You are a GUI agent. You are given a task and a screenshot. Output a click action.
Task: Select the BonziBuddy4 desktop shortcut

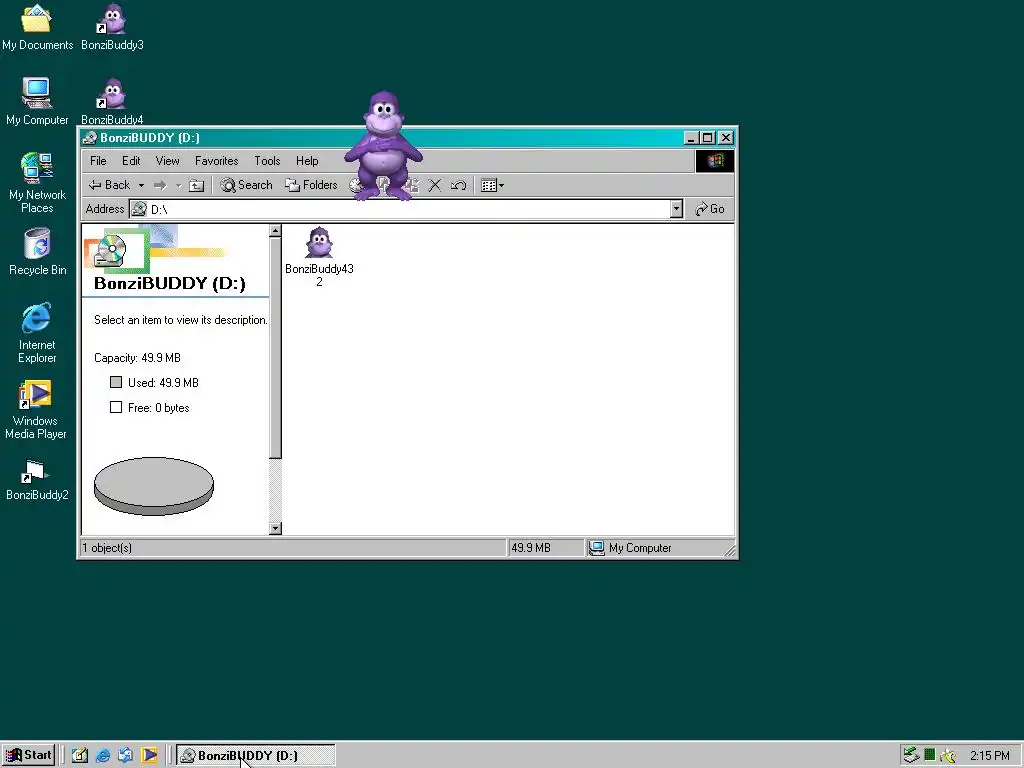click(112, 101)
